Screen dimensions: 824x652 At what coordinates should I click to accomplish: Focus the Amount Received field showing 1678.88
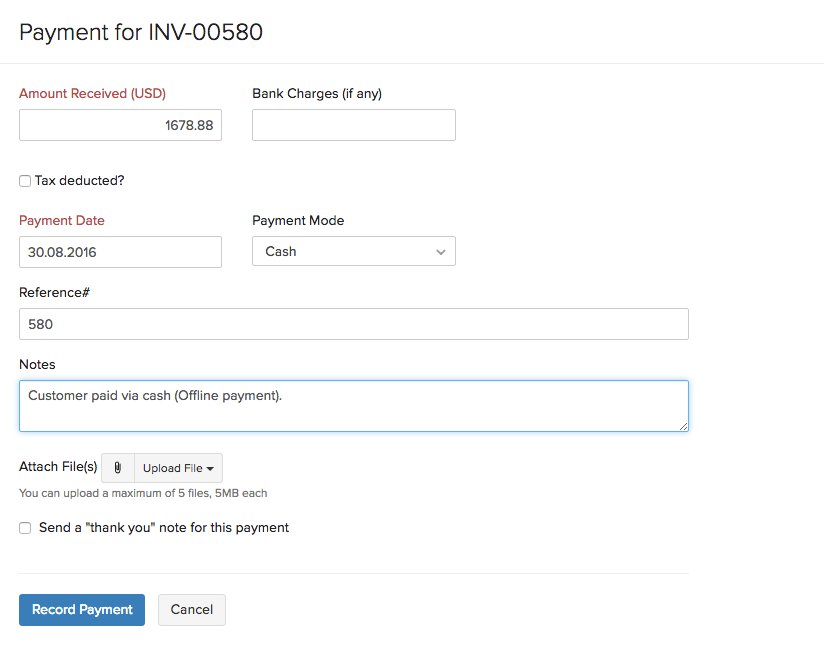pos(120,126)
